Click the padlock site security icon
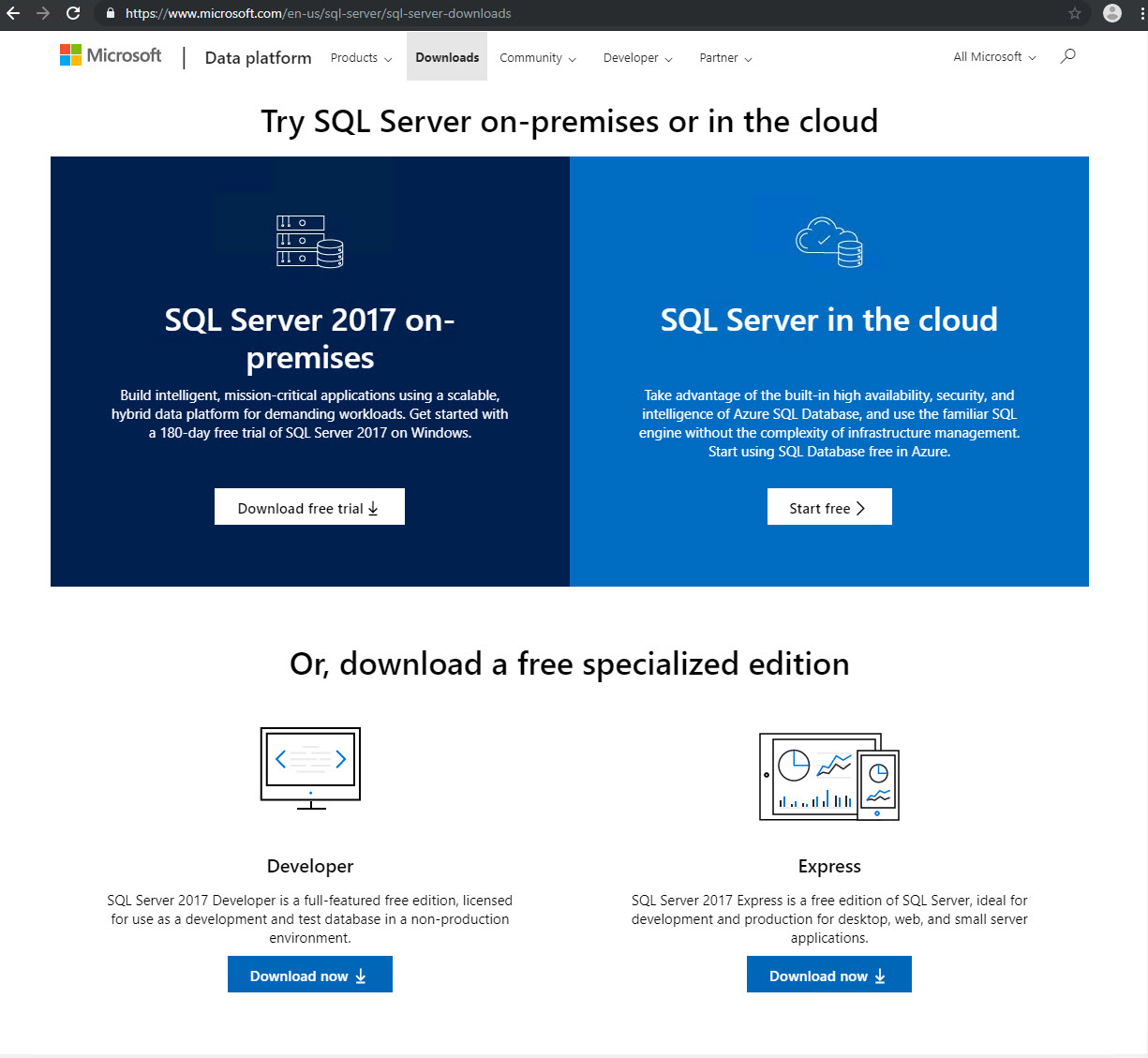This screenshot has width=1148, height=1058. tap(111, 14)
